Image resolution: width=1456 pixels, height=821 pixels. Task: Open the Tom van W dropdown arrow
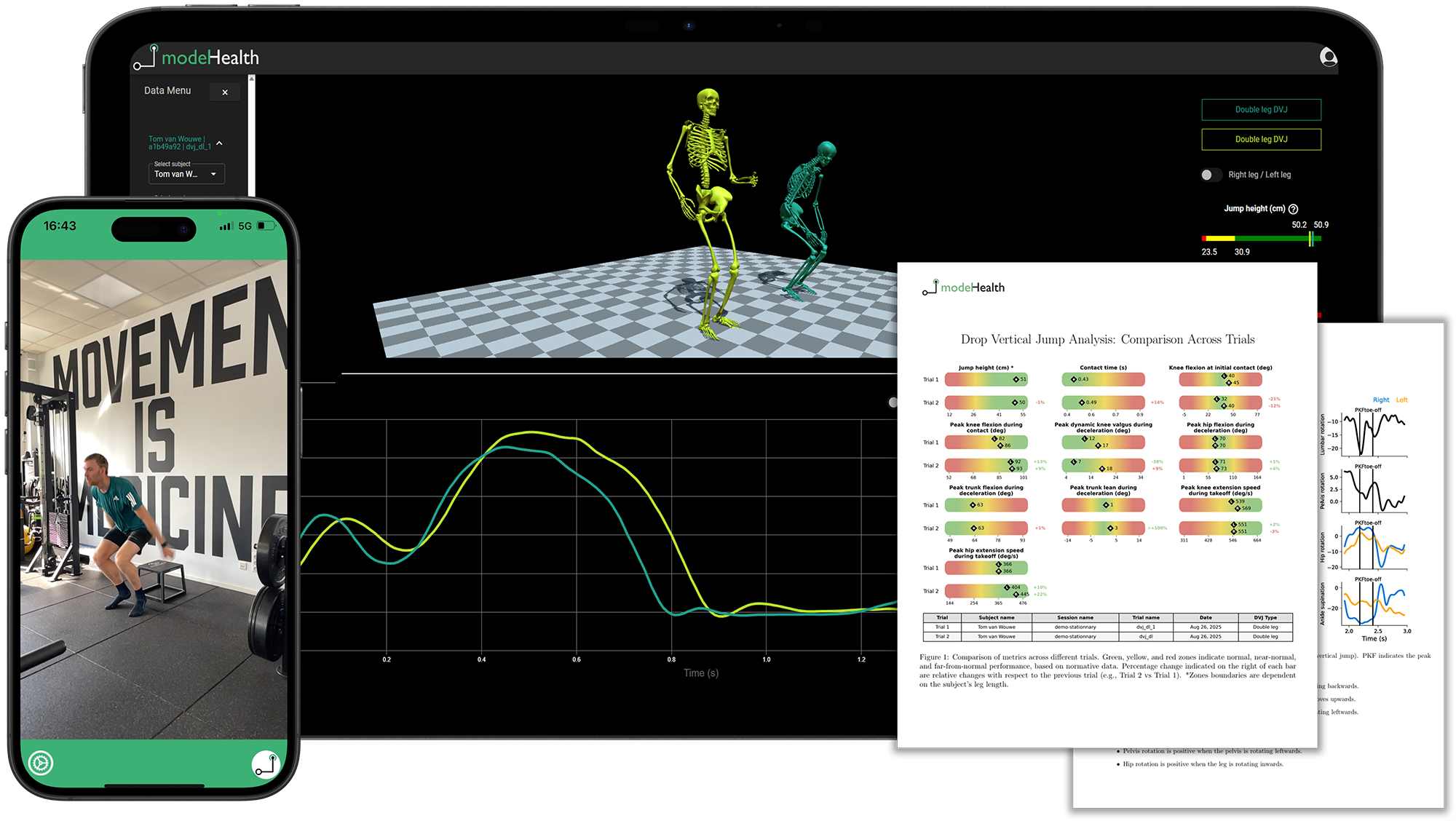pos(213,174)
